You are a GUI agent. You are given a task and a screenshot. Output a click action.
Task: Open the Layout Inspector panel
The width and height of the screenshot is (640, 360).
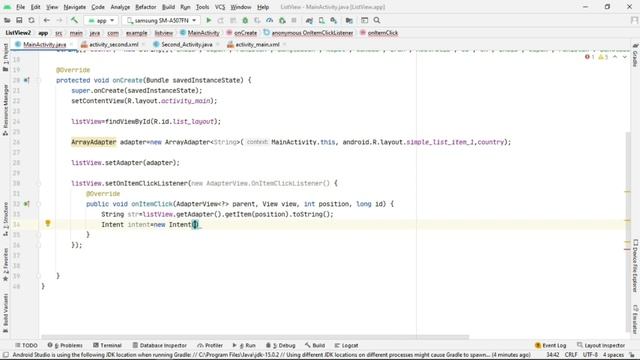pyautogui.click(x=601, y=345)
